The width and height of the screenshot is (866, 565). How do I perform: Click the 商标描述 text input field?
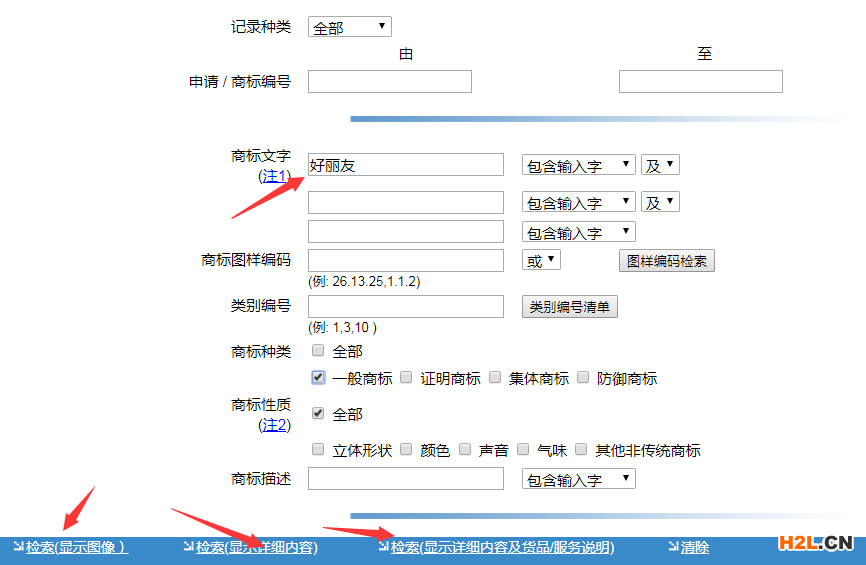(405, 479)
